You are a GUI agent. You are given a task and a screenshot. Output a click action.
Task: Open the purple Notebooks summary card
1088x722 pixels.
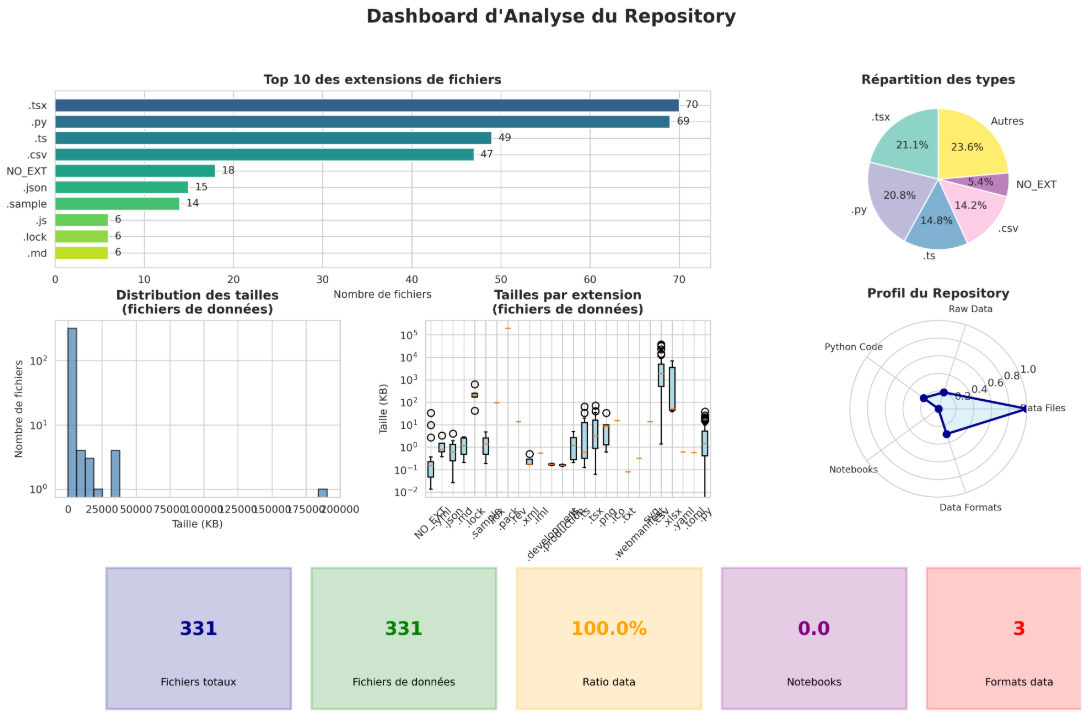(x=813, y=638)
